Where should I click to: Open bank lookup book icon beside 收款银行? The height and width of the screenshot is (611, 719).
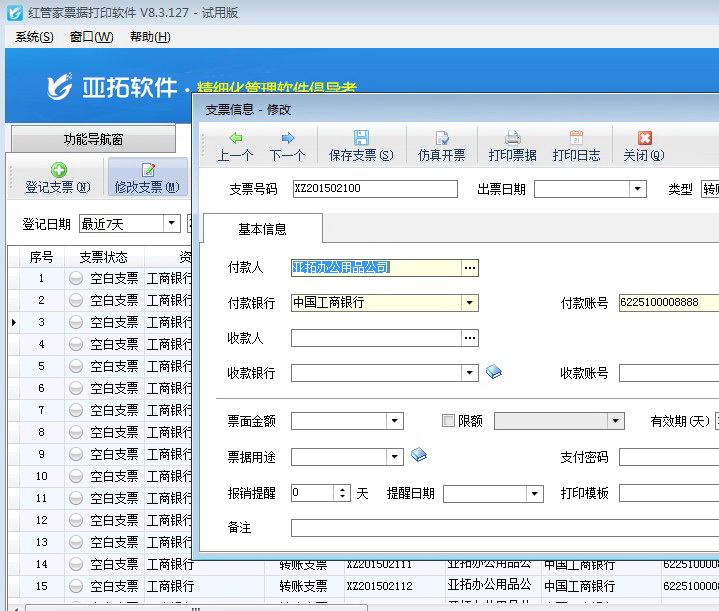point(494,372)
